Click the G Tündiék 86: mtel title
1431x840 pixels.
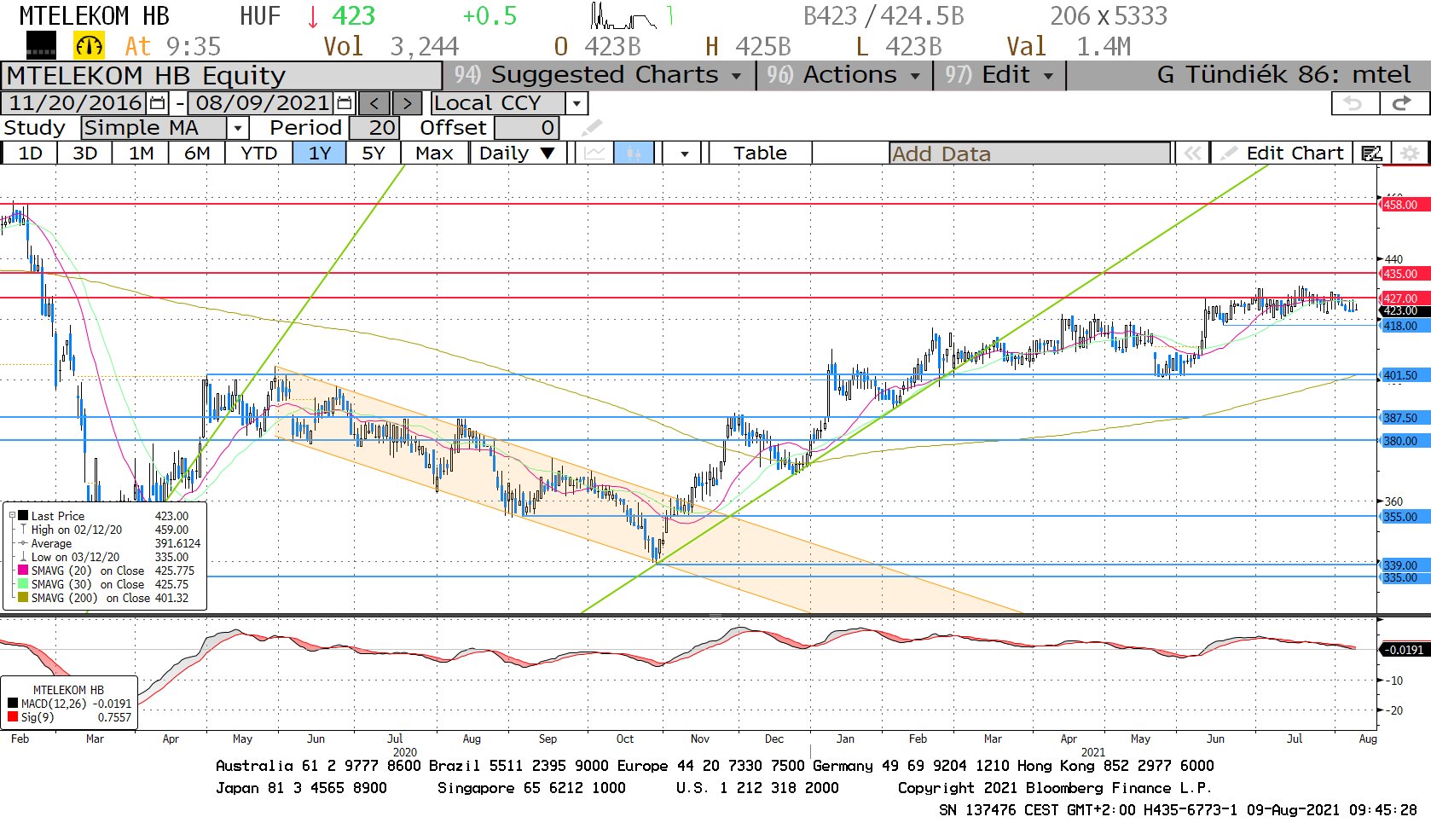point(1283,75)
